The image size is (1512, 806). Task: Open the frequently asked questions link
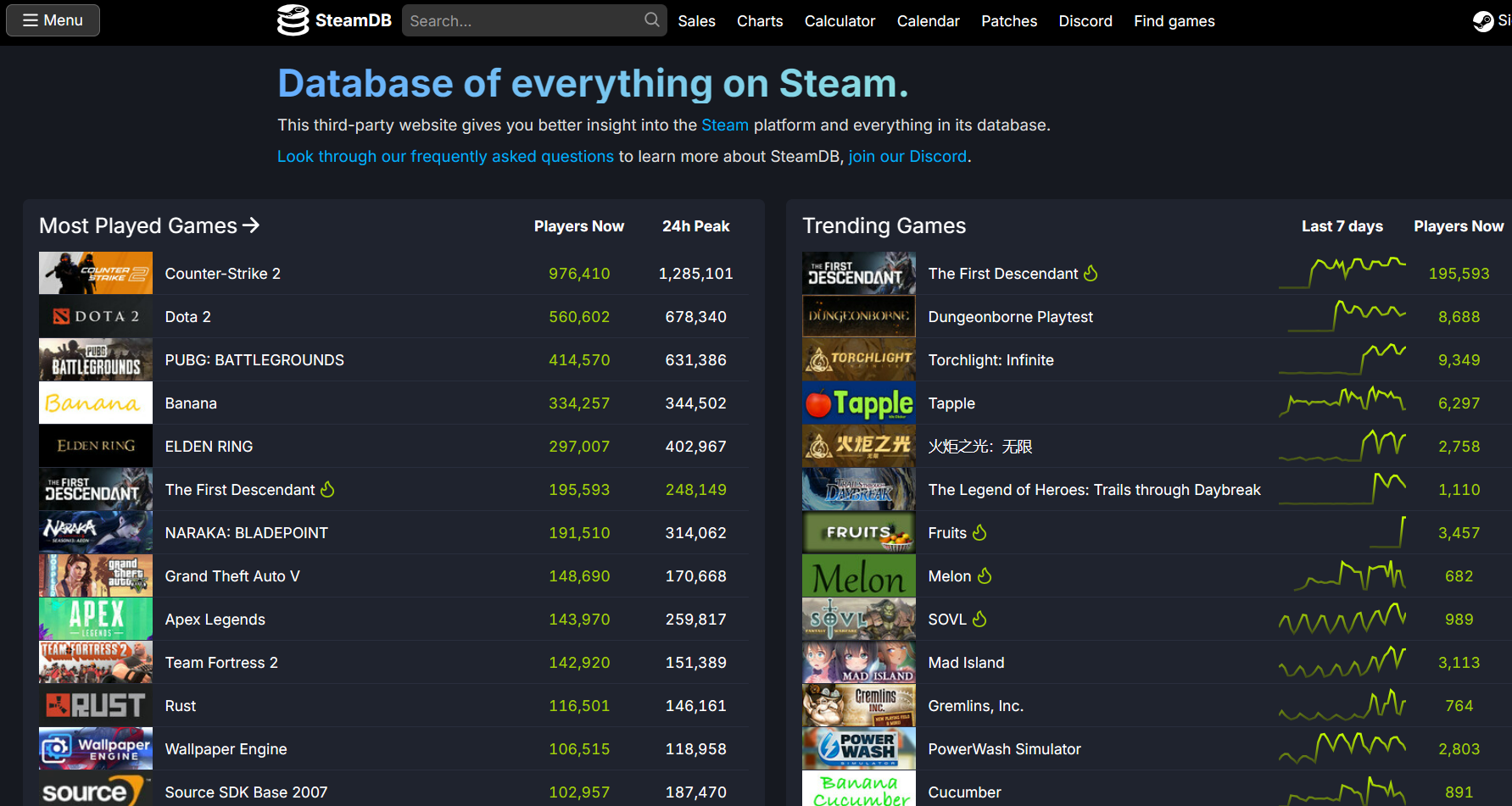[445, 157]
